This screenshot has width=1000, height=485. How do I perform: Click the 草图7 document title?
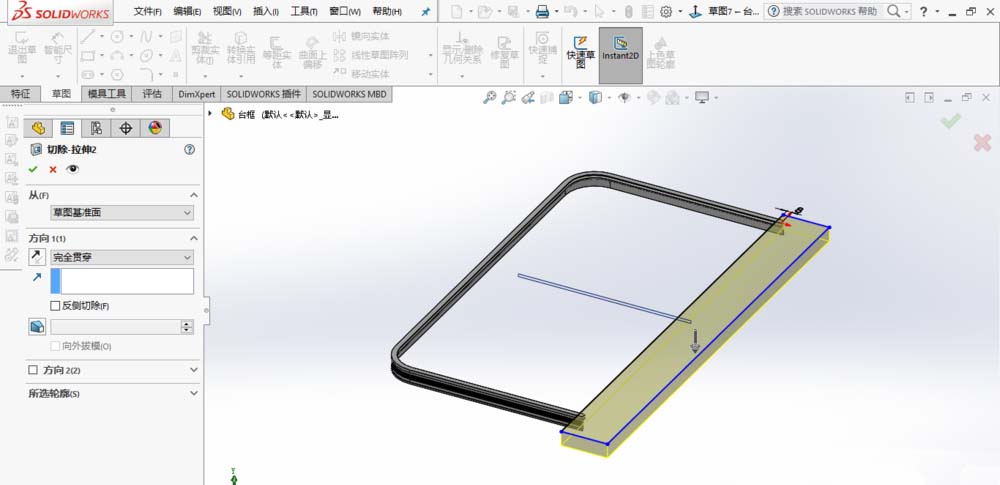pos(734,11)
